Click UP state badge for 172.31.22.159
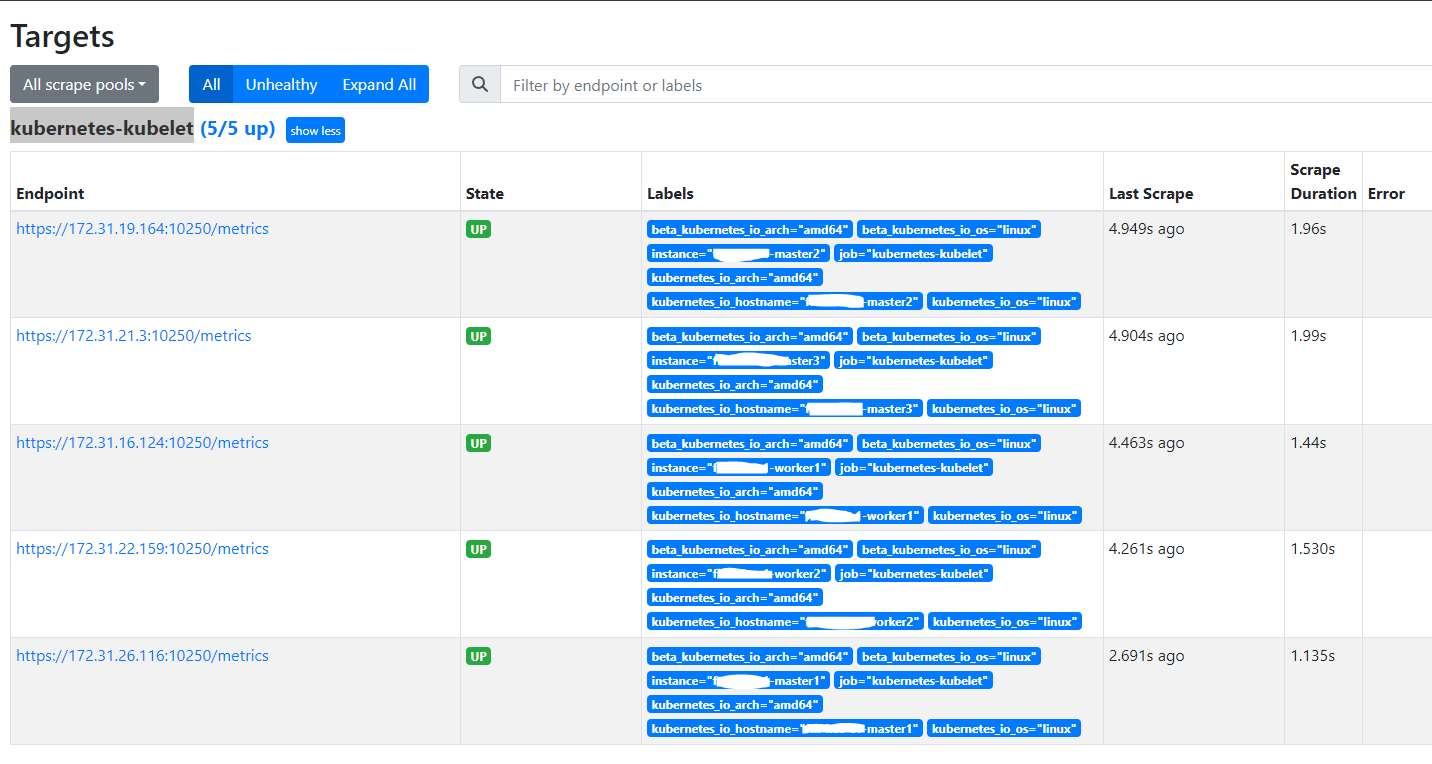The width and height of the screenshot is (1432, 764). [478, 550]
